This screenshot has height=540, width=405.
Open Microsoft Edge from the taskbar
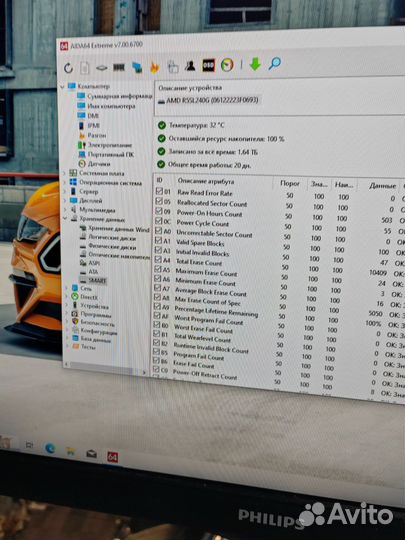click(x=50, y=448)
